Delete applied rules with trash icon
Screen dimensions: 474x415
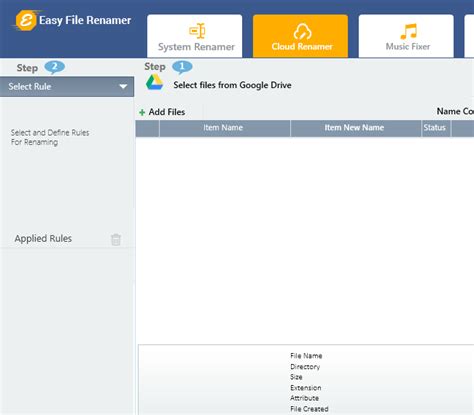pyautogui.click(x=116, y=239)
